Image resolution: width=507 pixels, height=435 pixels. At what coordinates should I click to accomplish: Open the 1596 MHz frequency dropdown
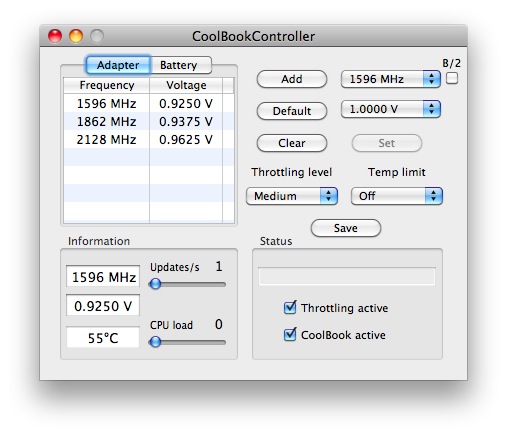[391, 79]
